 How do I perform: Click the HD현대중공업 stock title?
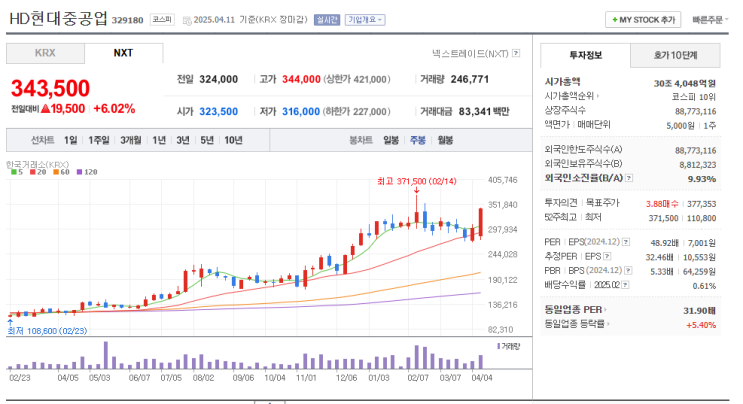point(58,19)
